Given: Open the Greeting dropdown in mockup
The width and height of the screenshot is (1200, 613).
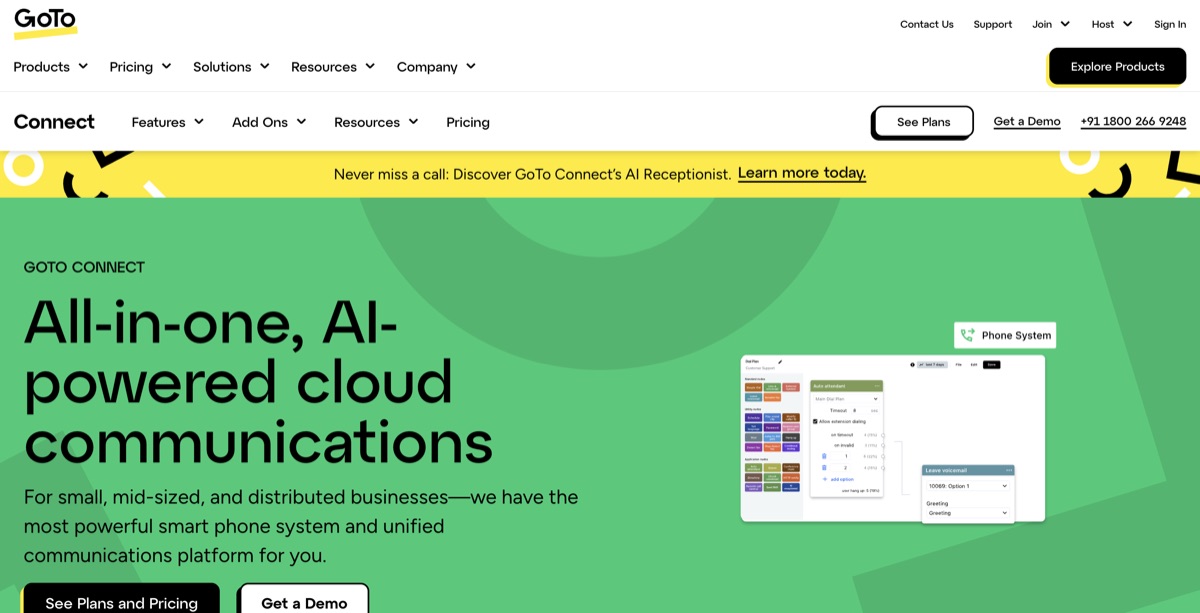Looking at the screenshot, I should [968, 513].
